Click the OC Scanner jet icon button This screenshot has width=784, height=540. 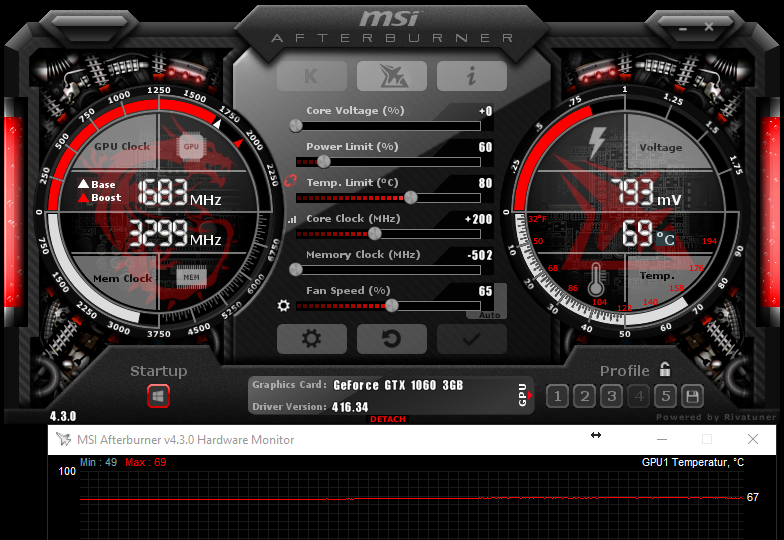(x=392, y=76)
